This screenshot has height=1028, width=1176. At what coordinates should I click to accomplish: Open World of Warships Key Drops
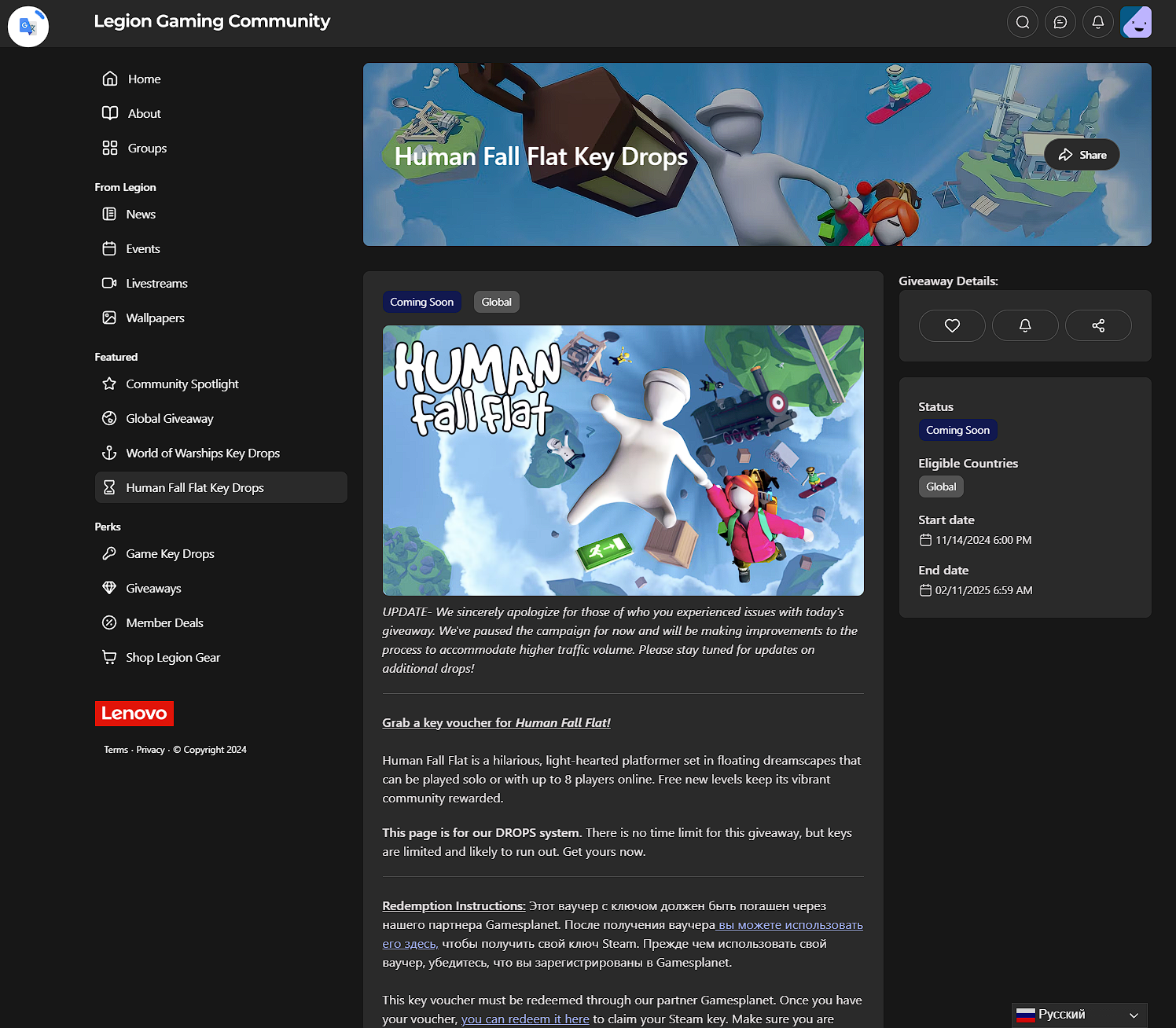(221, 453)
